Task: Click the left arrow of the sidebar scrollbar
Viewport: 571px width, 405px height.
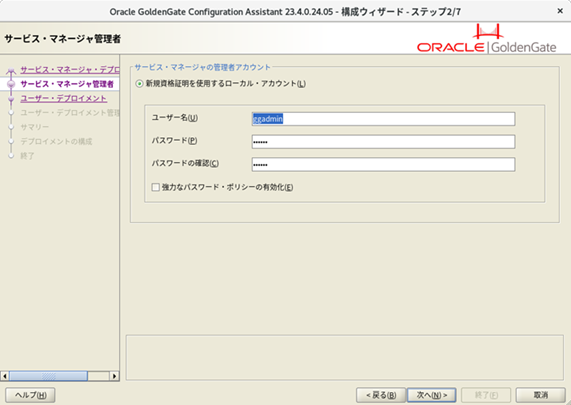Action: pos(5,376)
